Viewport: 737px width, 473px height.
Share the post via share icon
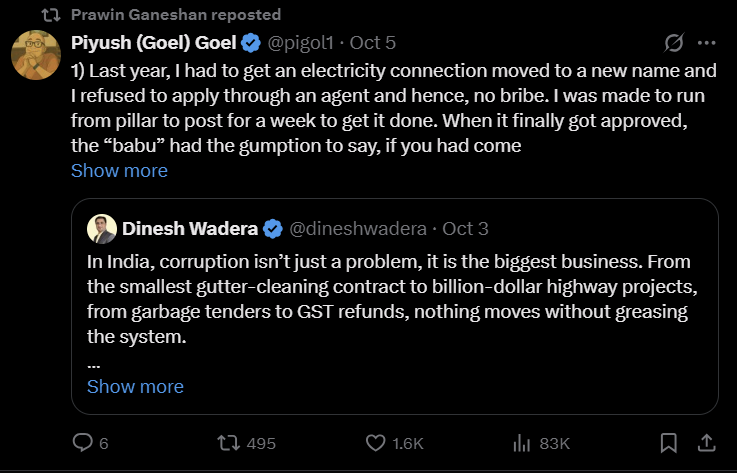tap(705, 443)
